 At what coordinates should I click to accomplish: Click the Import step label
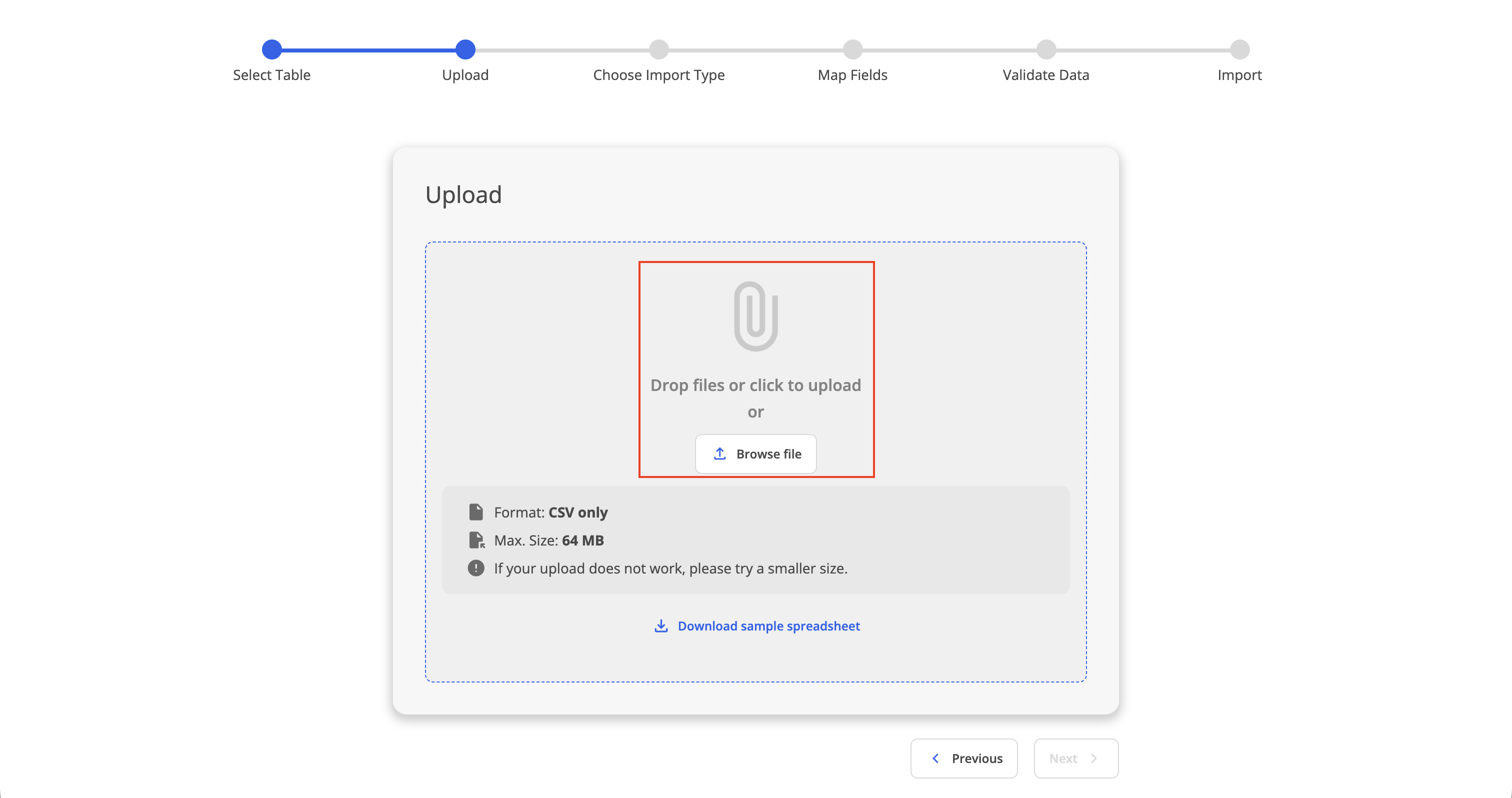1239,75
